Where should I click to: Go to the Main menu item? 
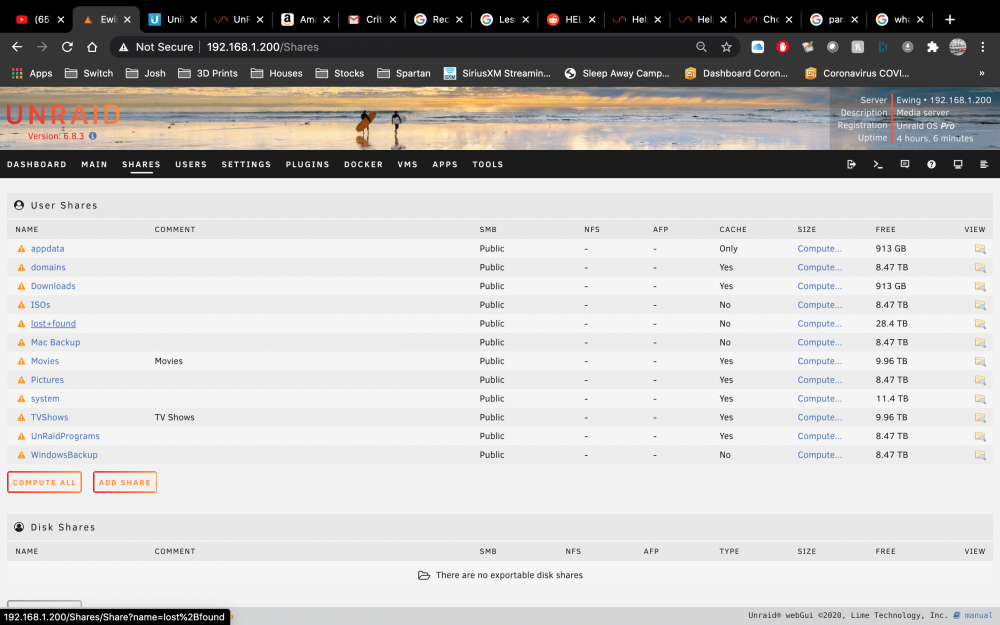click(94, 165)
